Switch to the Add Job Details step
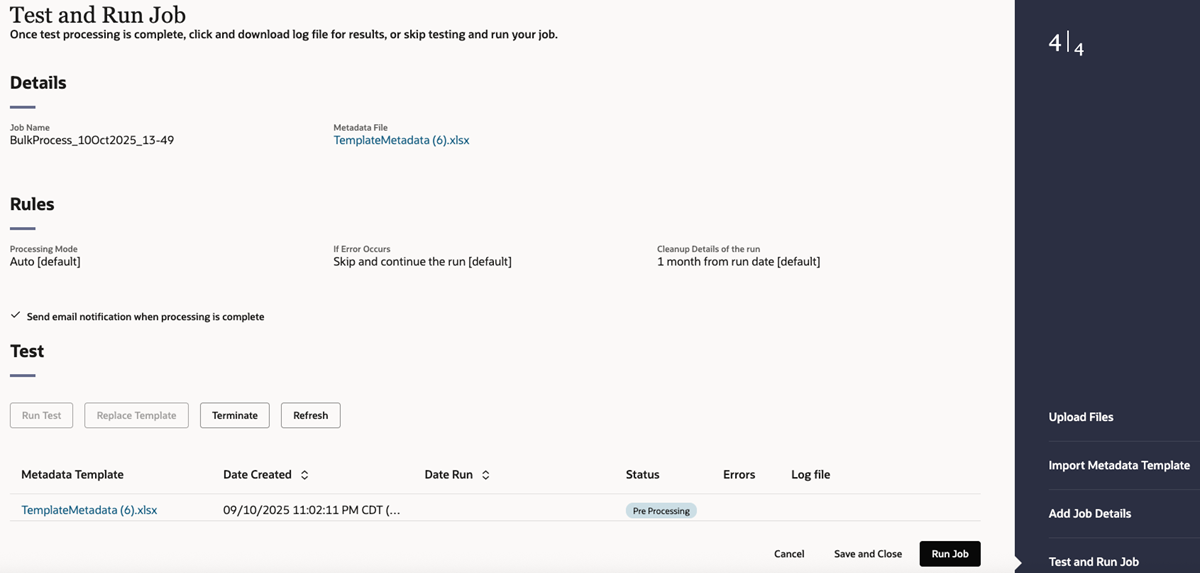1200x573 pixels. click(x=1090, y=513)
